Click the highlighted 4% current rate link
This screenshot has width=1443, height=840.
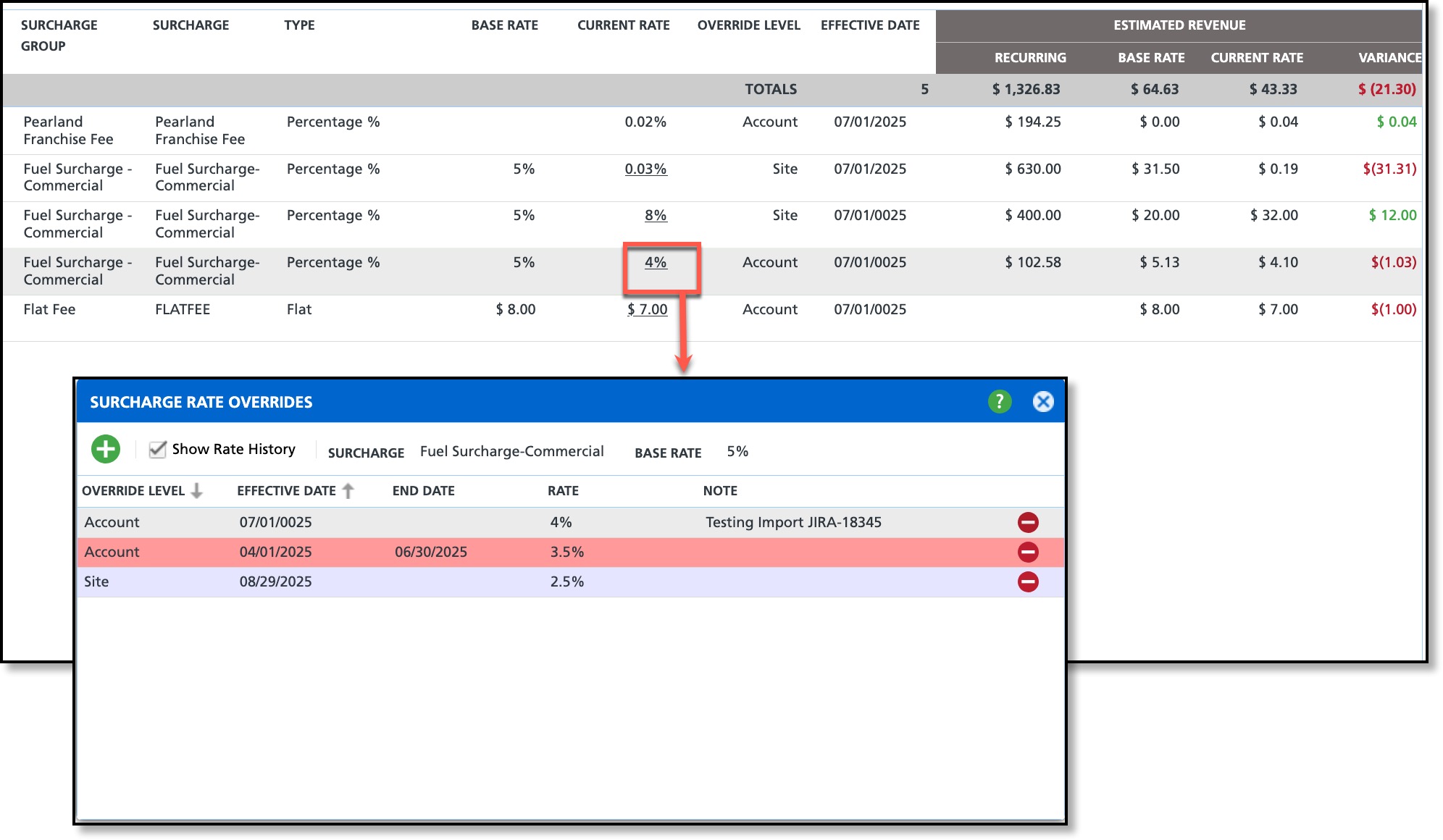(655, 262)
